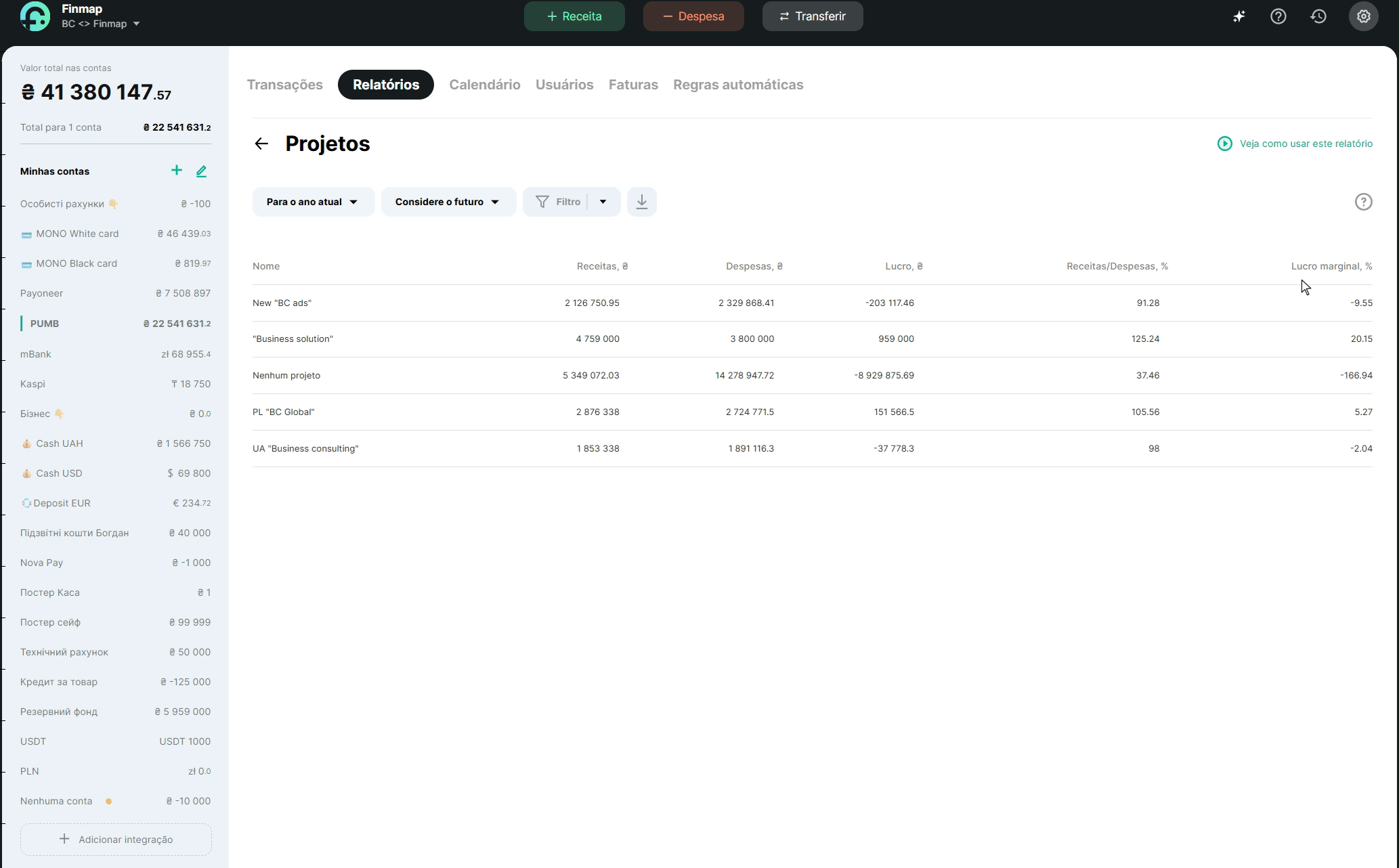Click the green Receita button
Screen dimensions: 1399x868
click(574, 16)
